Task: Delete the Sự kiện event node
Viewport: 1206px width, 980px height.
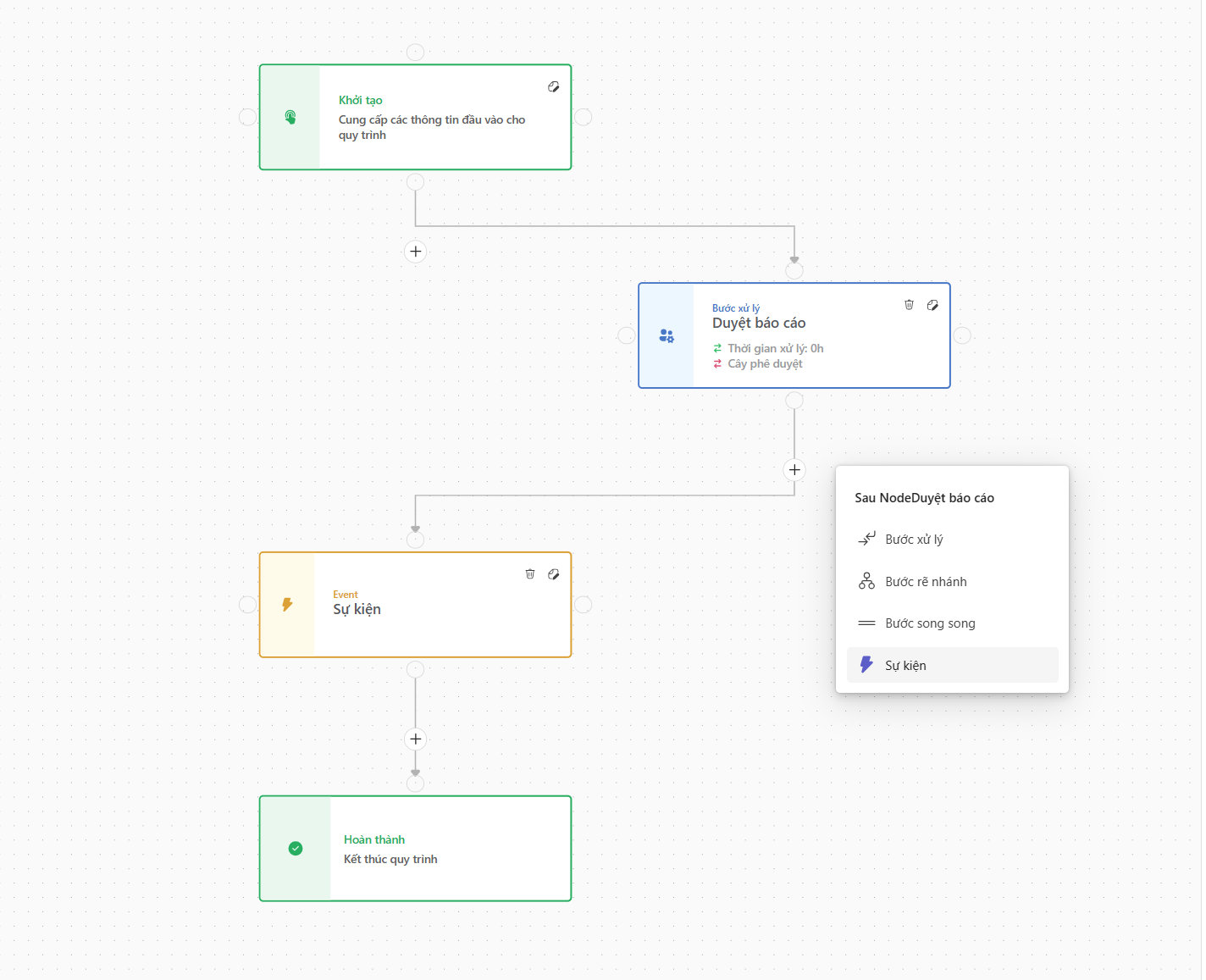Action: click(x=530, y=574)
